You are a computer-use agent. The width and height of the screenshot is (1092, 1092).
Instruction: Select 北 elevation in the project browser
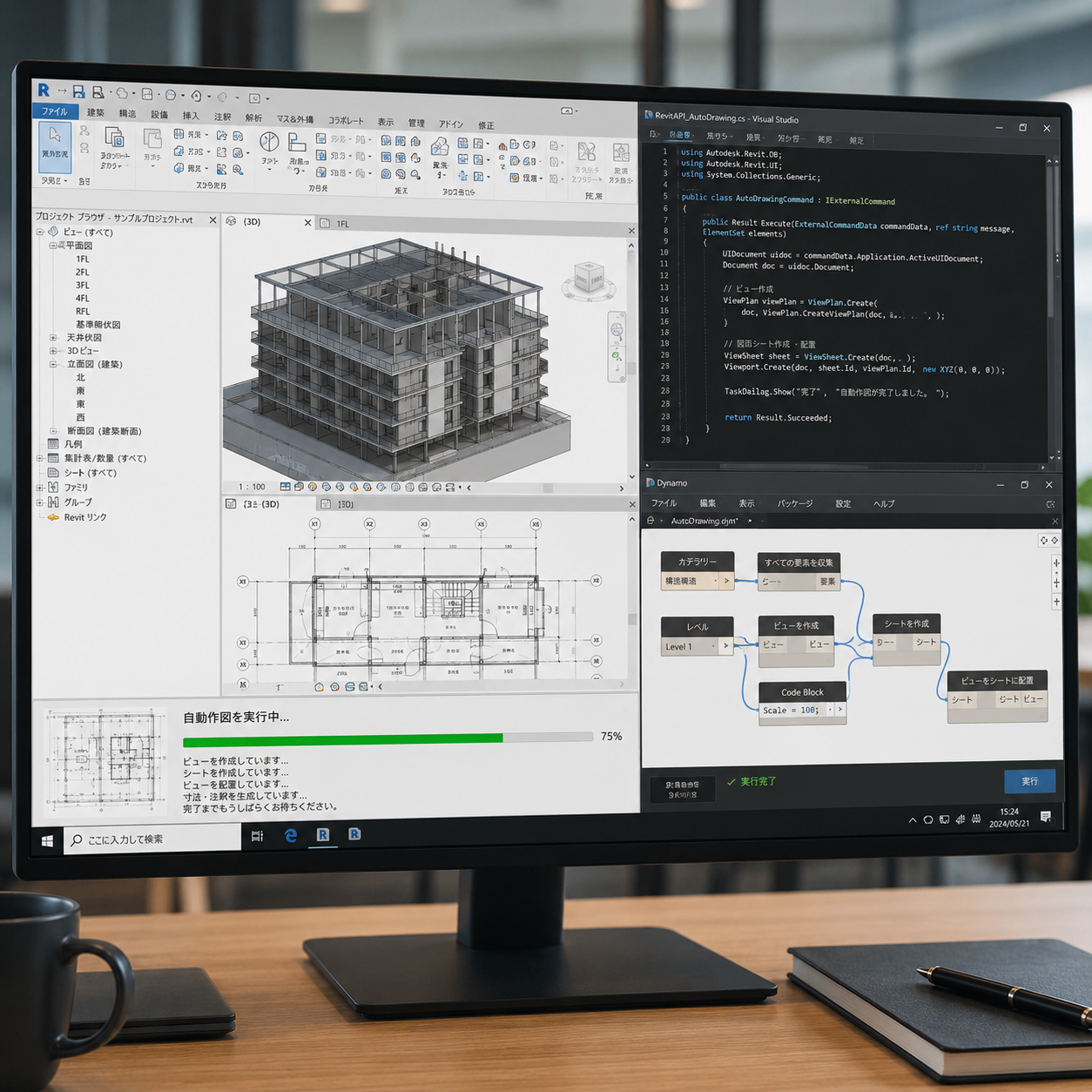click(80, 378)
